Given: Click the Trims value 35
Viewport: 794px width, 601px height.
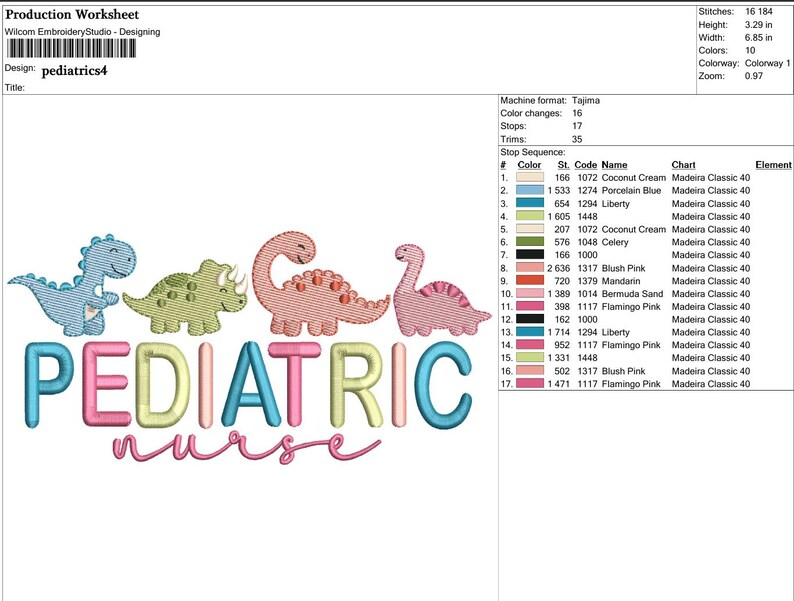Looking at the screenshot, I should (x=577, y=139).
